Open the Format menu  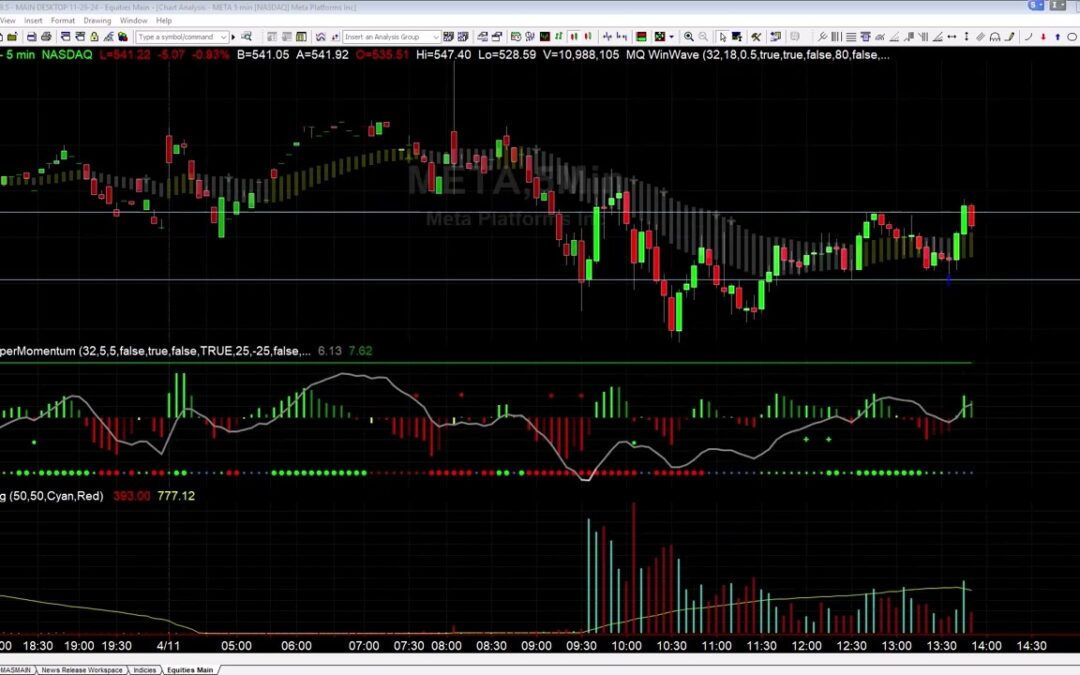[x=63, y=20]
